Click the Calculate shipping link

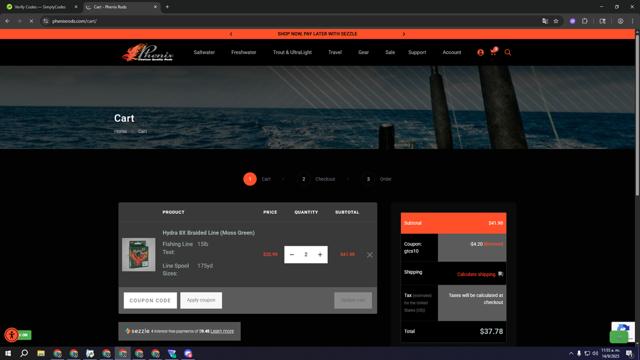tap(476, 274)
